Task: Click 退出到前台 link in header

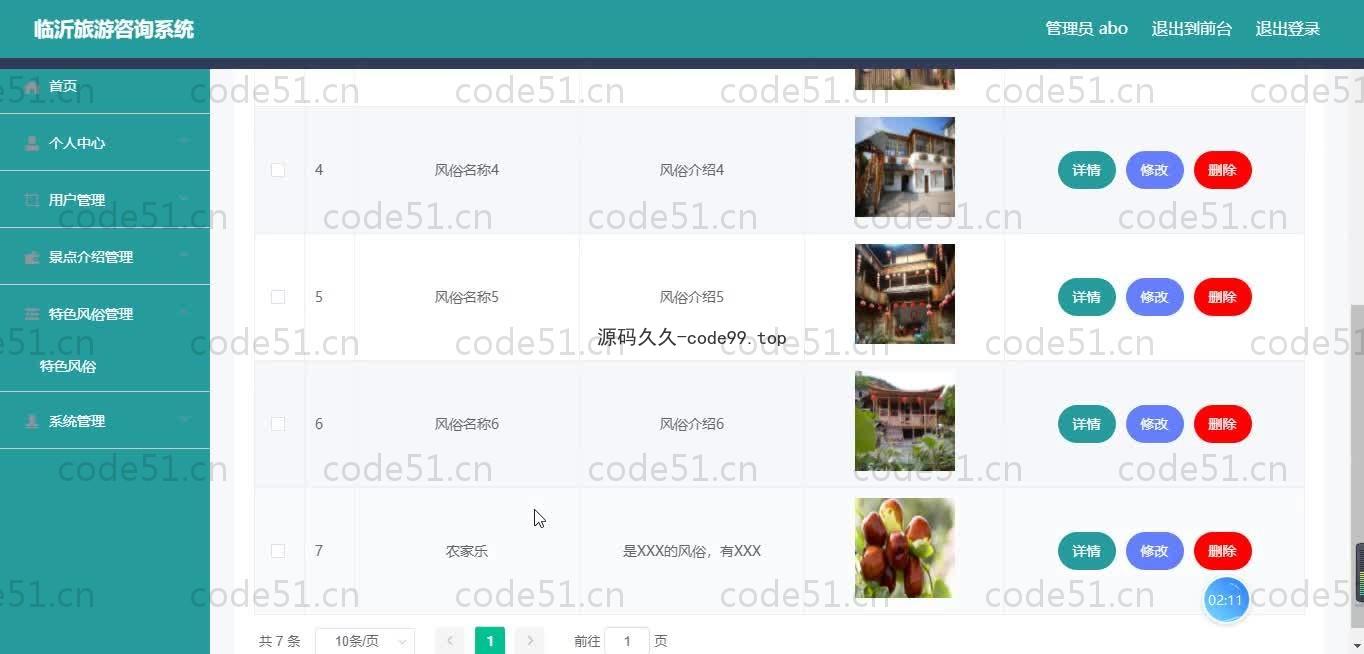Action: [1192, 29]
